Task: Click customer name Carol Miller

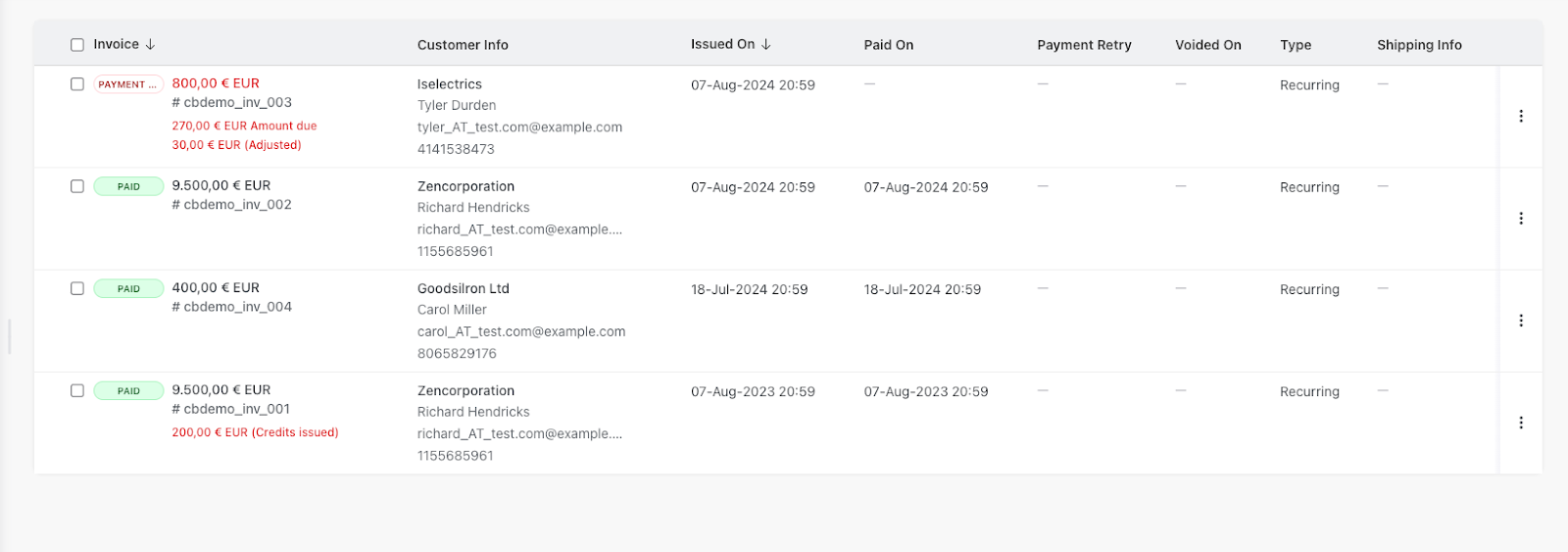Action: (452, 310)
